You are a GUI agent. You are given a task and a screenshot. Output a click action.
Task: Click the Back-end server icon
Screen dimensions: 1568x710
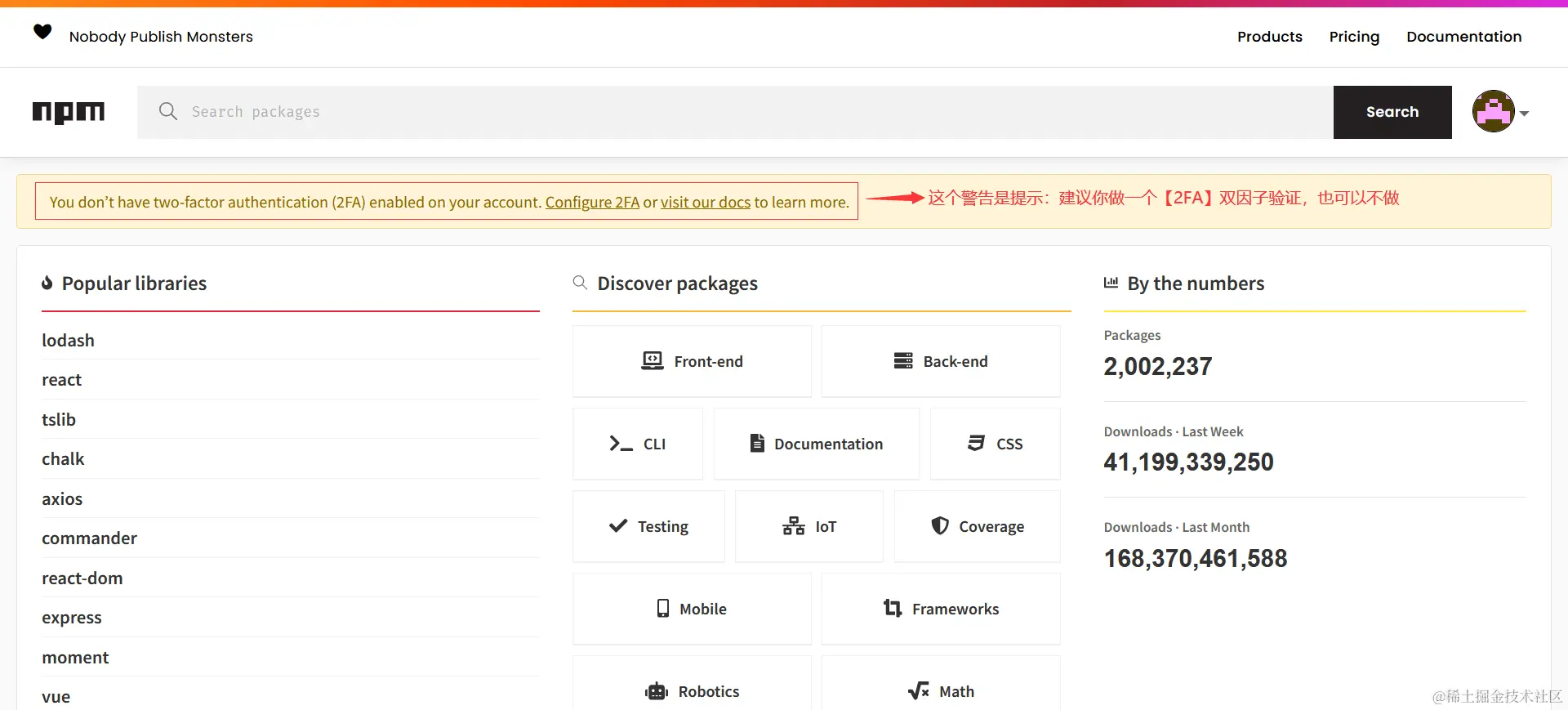click(x=903, y=361)
